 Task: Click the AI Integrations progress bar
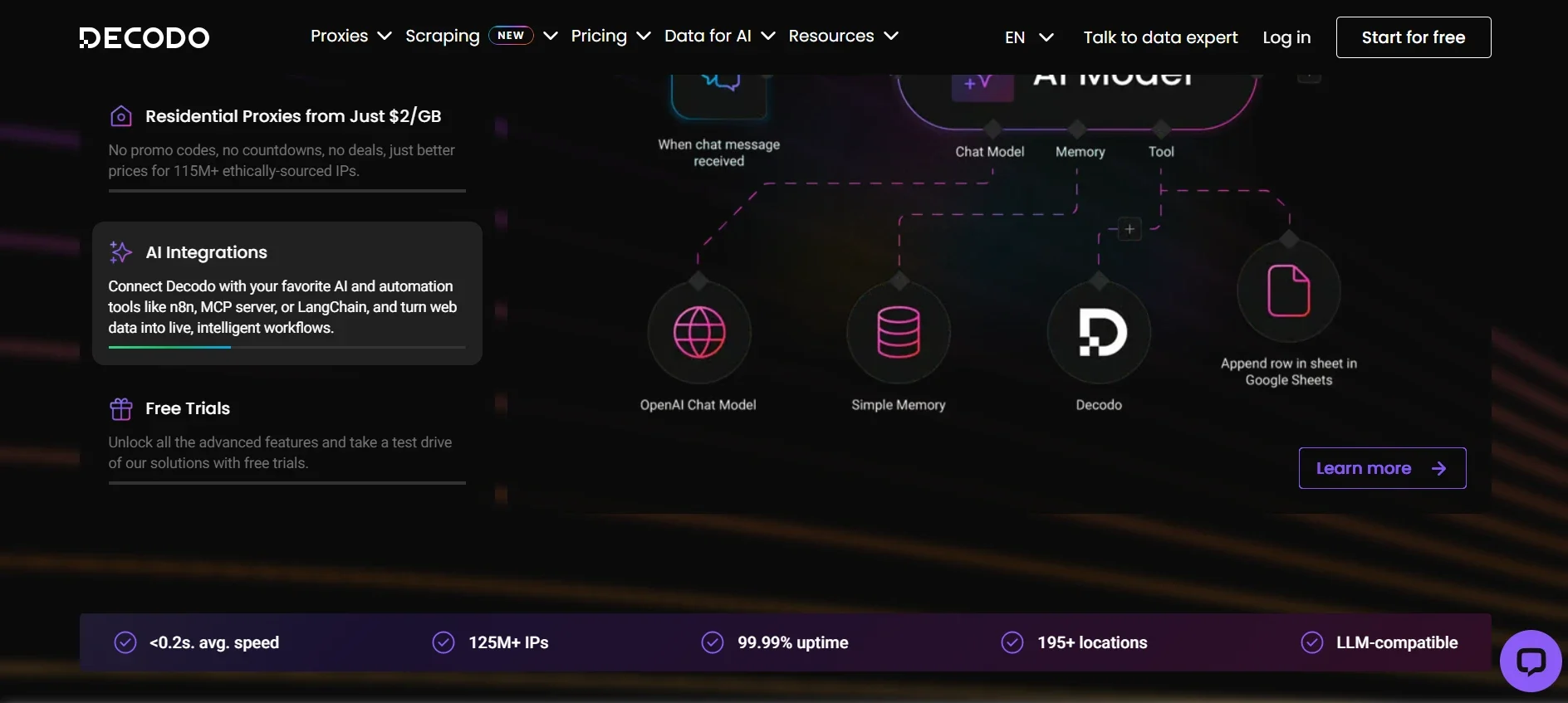pos(287,347)
